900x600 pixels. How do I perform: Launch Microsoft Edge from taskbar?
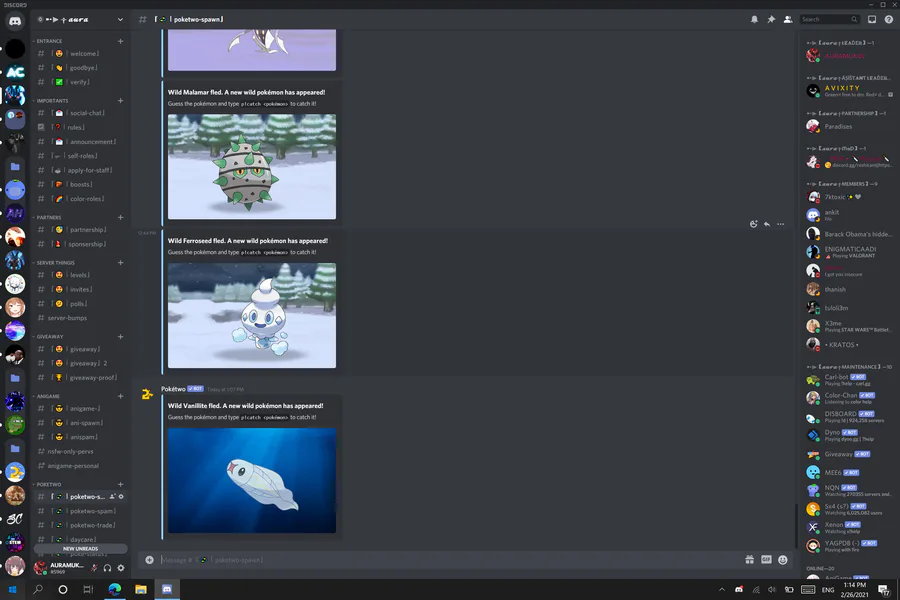[x=115, y=590]
